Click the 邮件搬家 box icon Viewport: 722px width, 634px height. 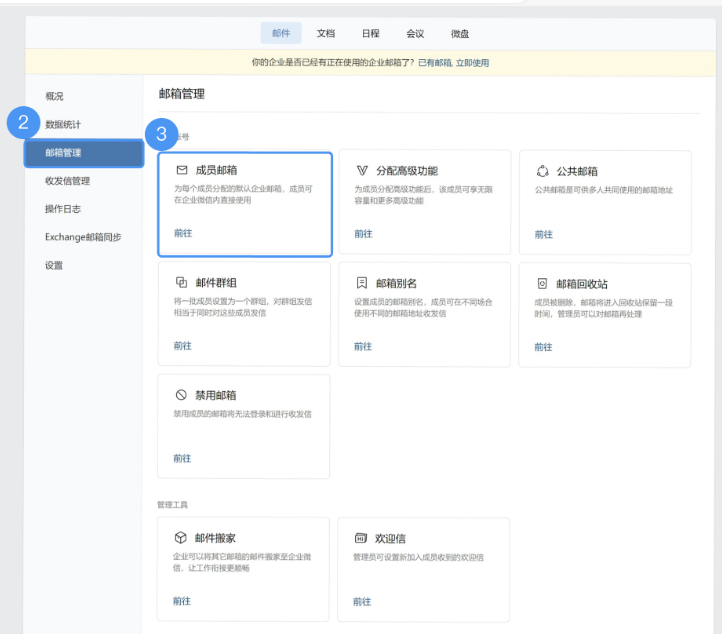181,538
